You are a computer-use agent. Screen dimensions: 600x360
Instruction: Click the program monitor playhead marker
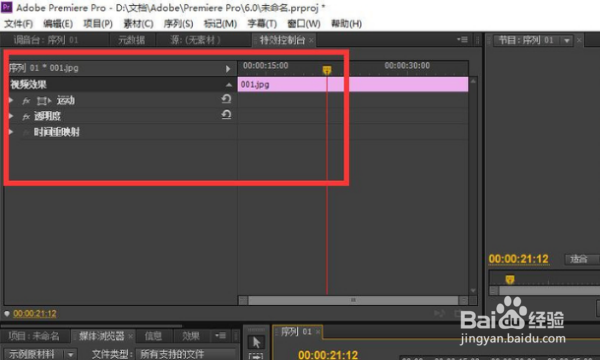[509, 280]
